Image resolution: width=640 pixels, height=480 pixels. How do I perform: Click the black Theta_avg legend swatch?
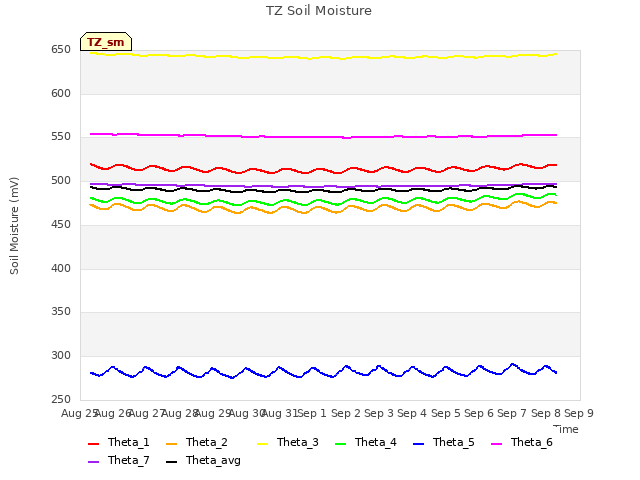tap(171, 462)
